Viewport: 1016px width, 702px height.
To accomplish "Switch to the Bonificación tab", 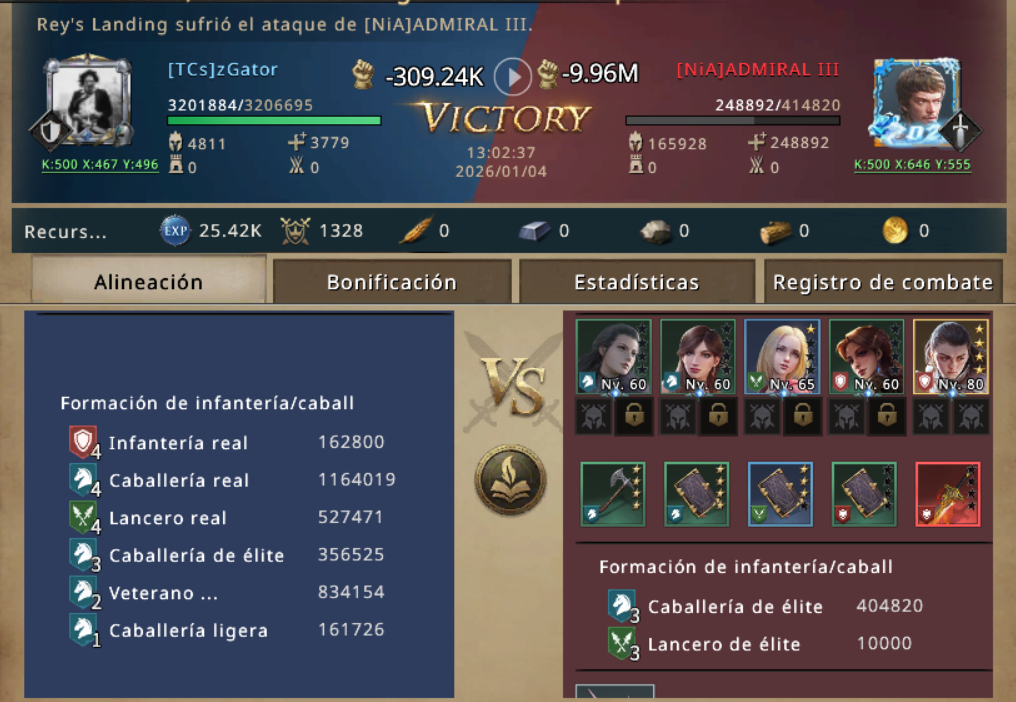I will [x=391, y=282].
